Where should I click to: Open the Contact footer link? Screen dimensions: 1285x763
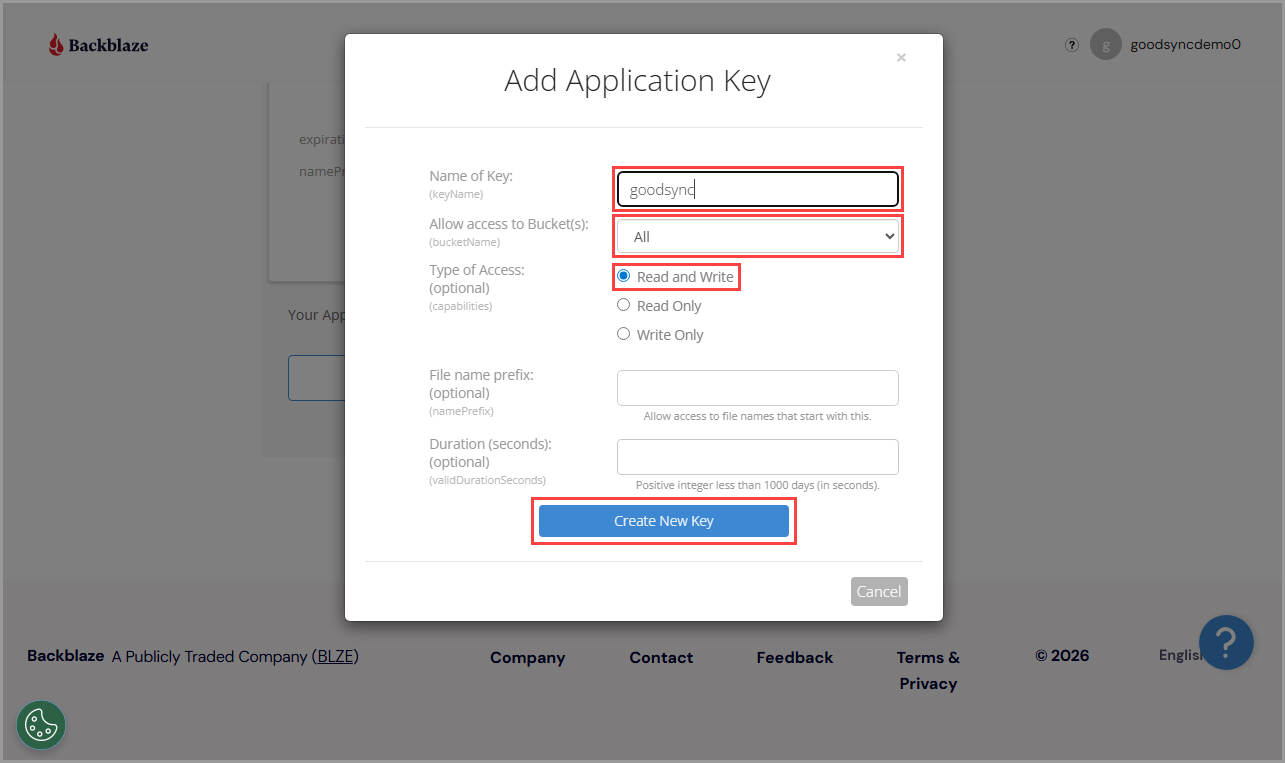[661, 658]
